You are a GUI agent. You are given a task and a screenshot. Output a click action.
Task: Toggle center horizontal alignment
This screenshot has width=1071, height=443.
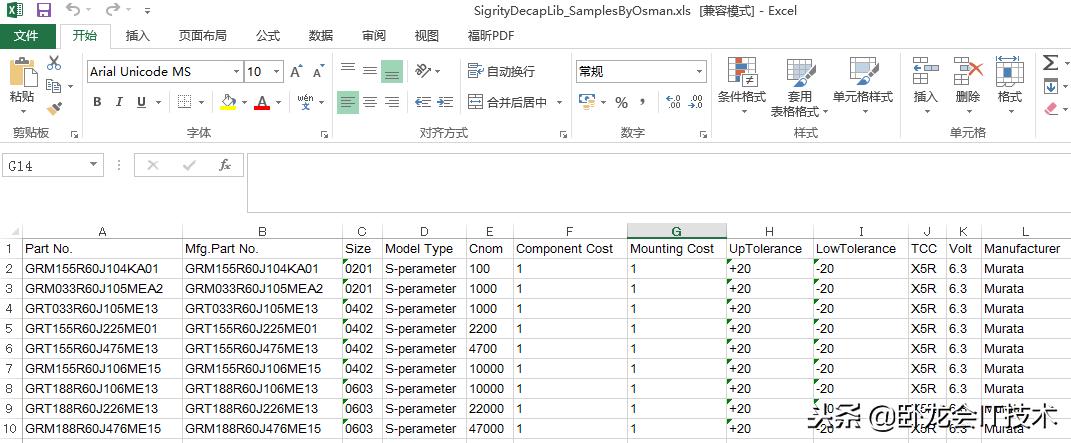[x=370, y=102]
